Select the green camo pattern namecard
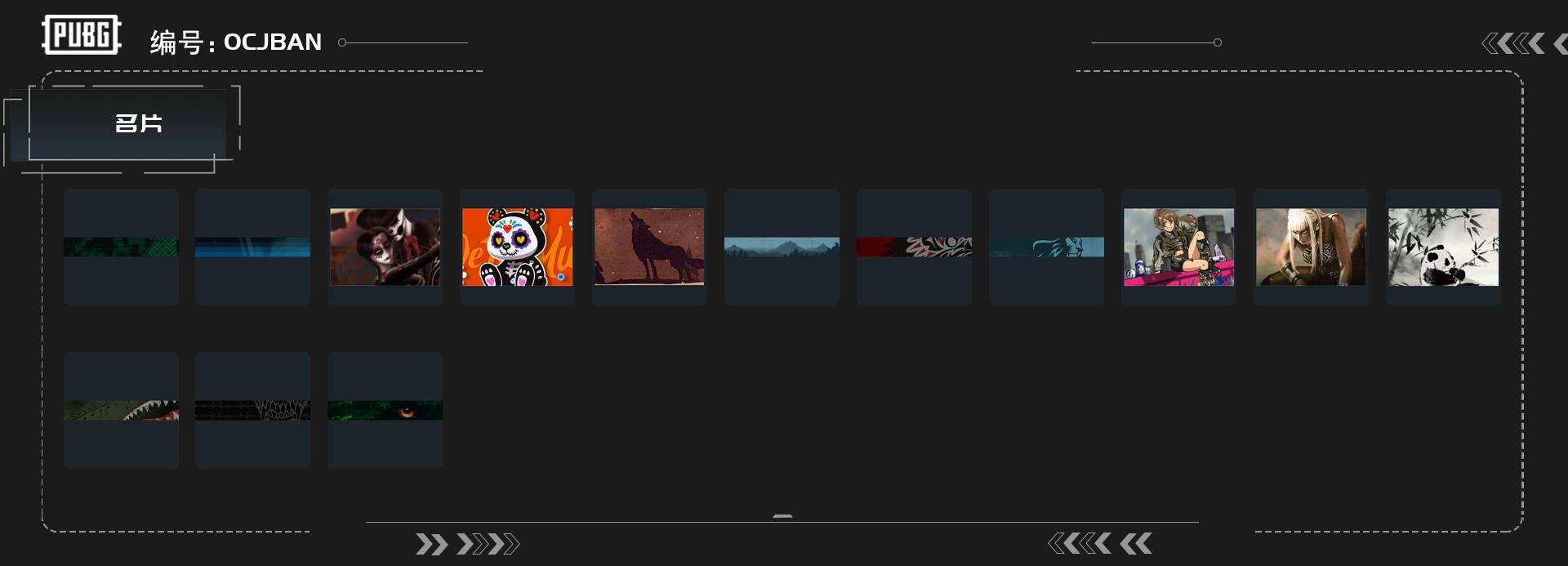The height and width of the screenshot is (566, 1568). tap(121, 247)
